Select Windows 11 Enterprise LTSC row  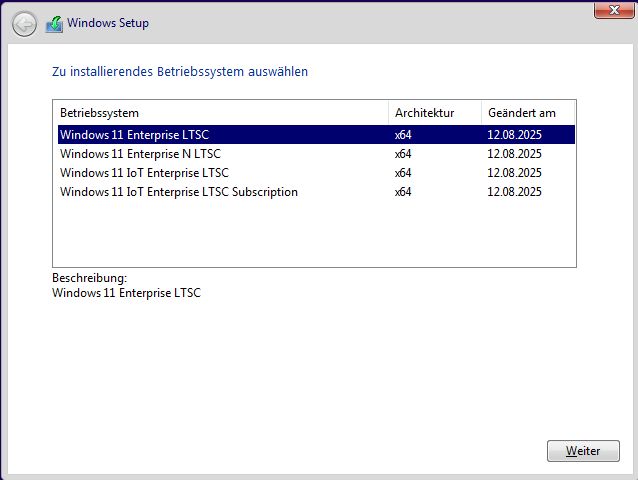pos(316,135)
